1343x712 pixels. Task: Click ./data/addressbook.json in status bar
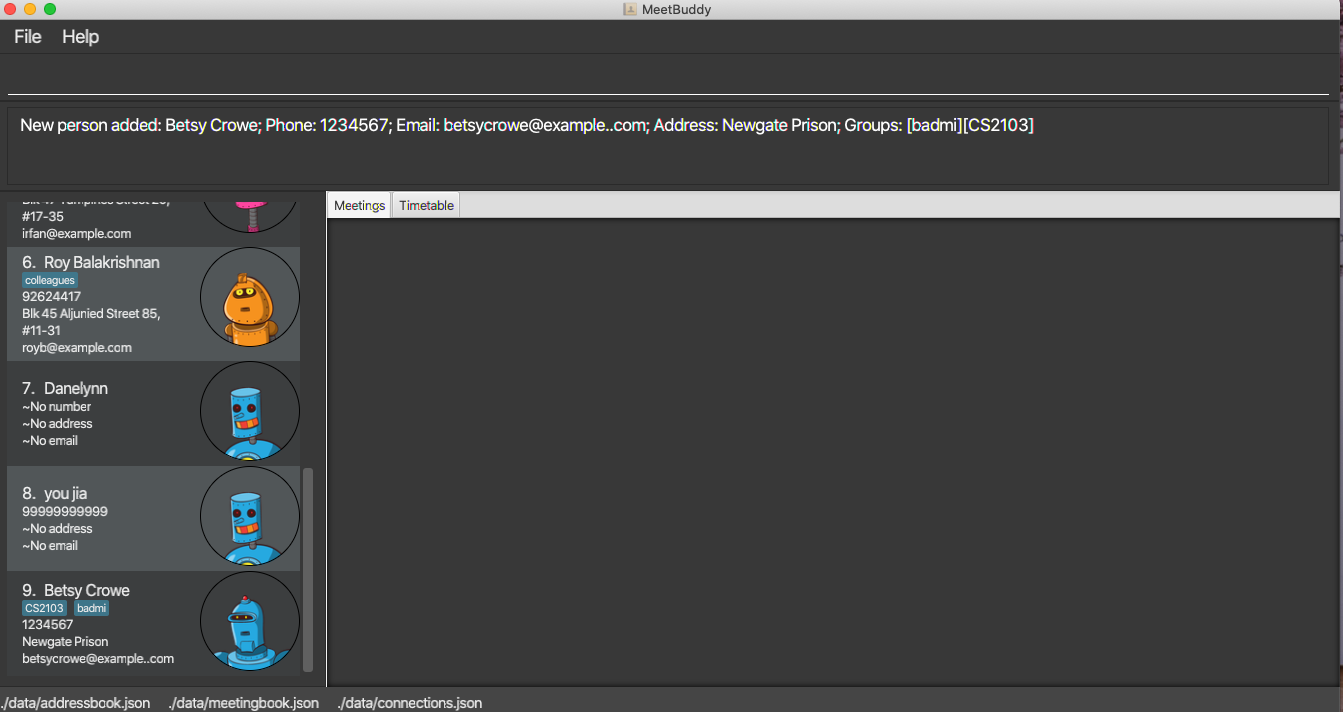tap(75, 703)
